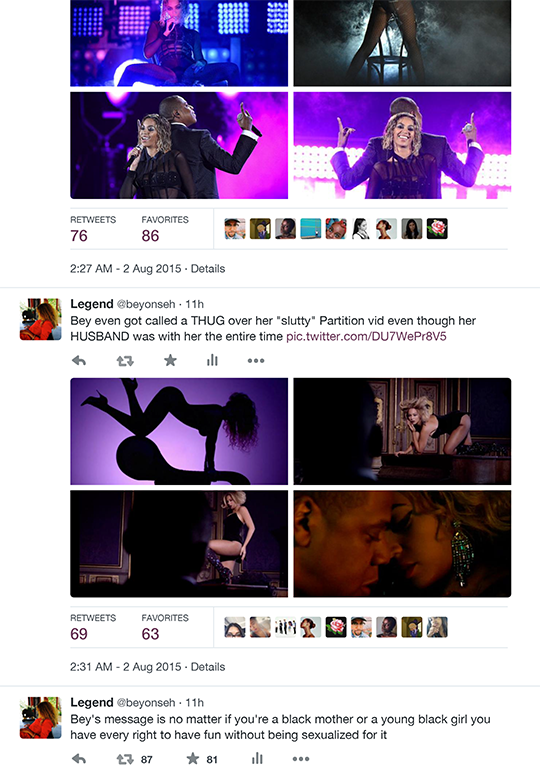Image resolution: width=540 pixels, height=775 pixels.
Task: Open the close-up kiss photo with earring
Action: click(x=402, y=544)
